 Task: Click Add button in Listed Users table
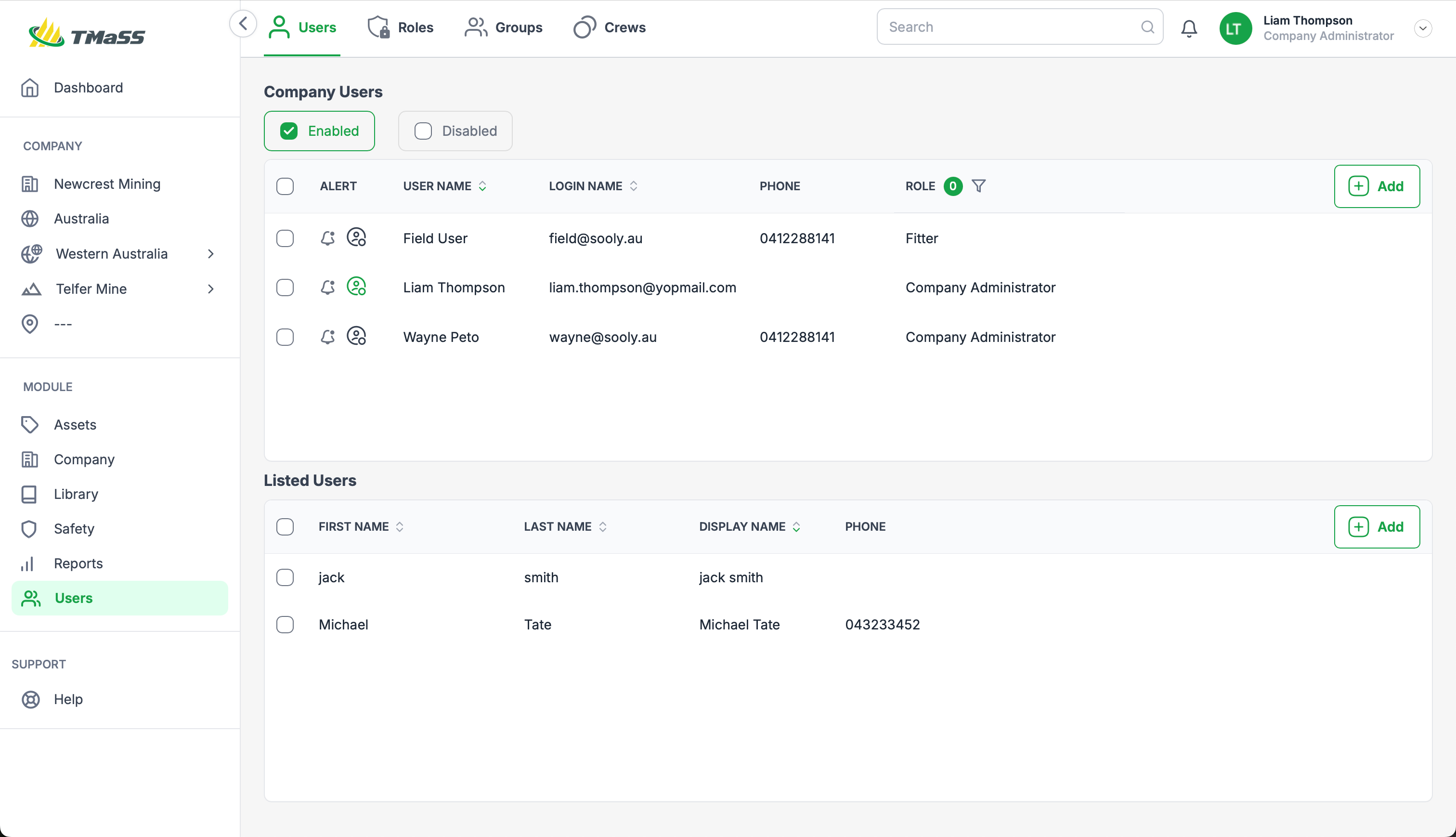(x=1376, y=526)
